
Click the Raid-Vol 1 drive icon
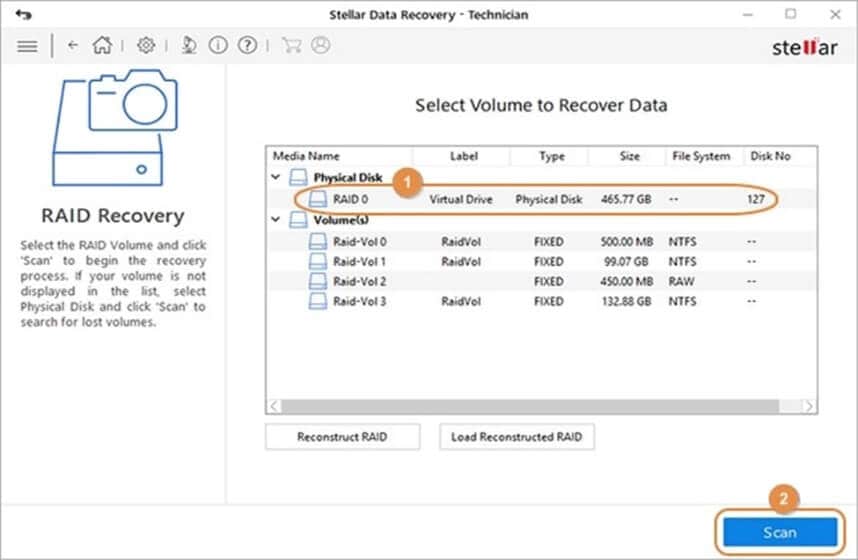point(318,262)
